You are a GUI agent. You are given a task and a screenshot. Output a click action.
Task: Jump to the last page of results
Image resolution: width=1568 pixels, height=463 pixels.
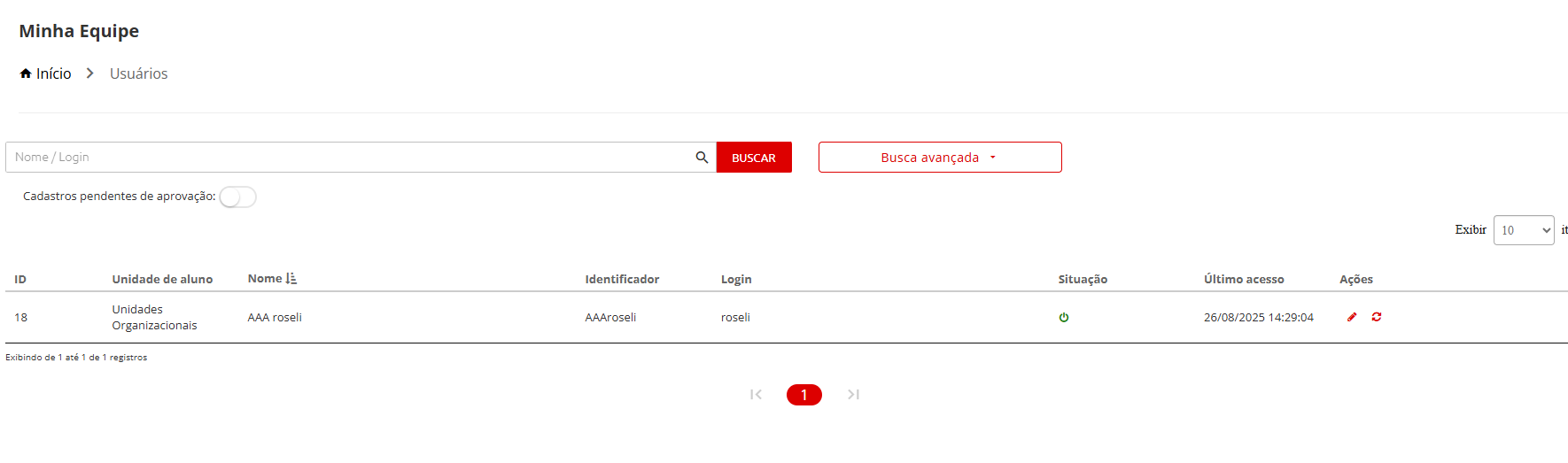(853, 395)
